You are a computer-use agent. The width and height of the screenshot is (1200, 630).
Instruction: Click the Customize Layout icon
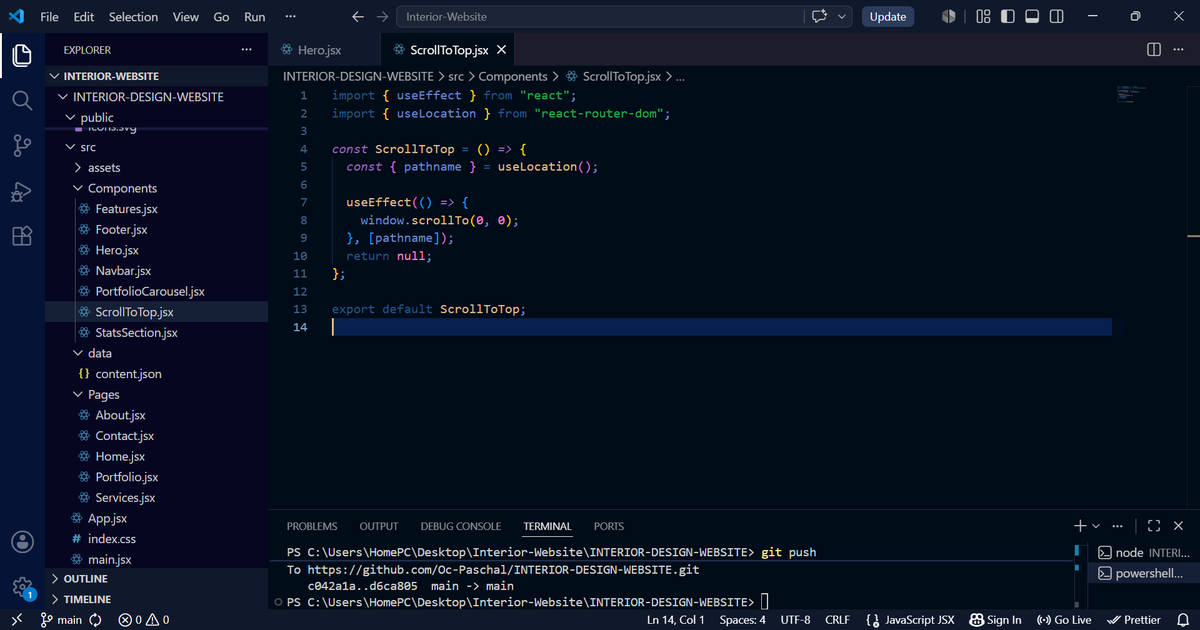pyautogui.click(x=983, y=17)
